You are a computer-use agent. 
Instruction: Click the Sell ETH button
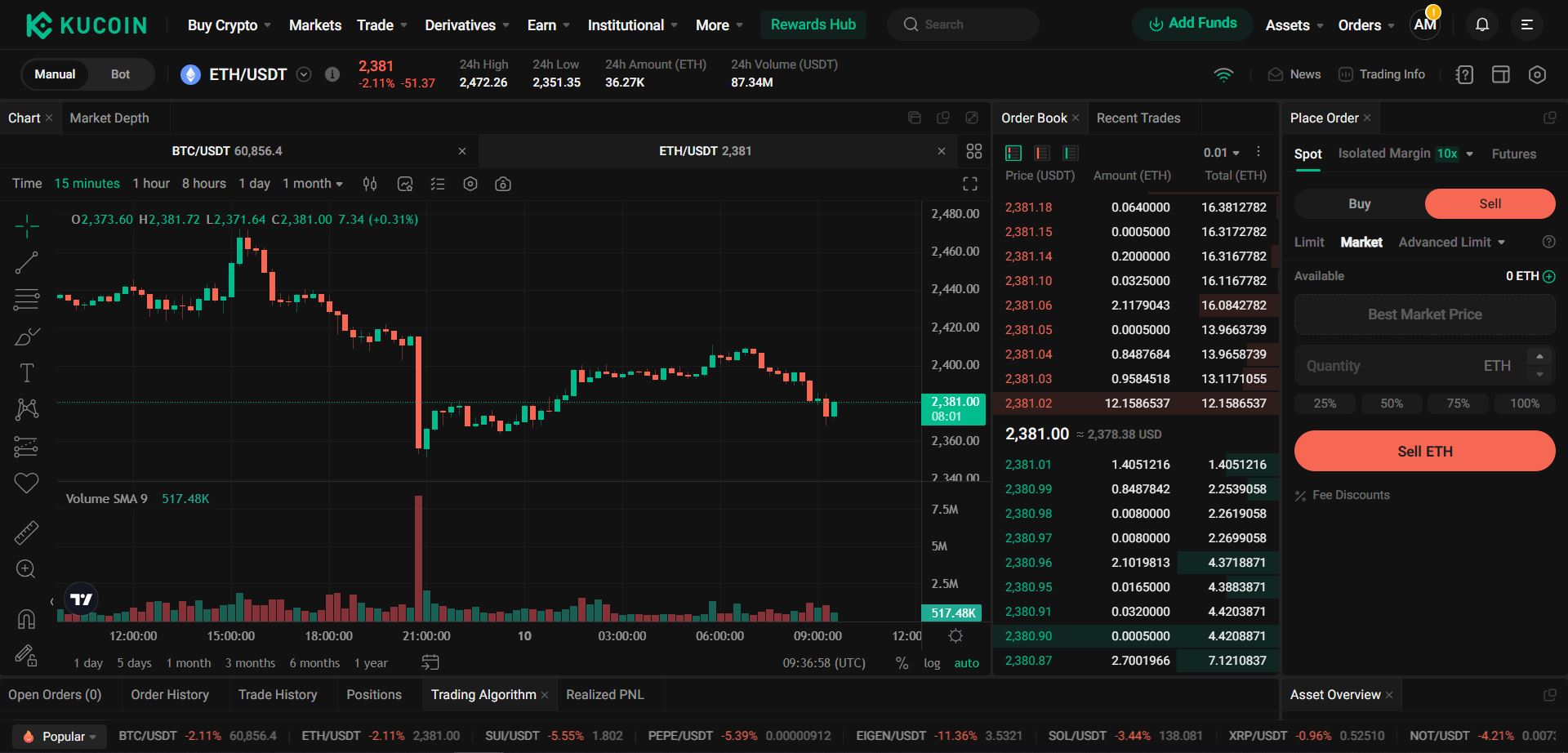coord(1425,452)
